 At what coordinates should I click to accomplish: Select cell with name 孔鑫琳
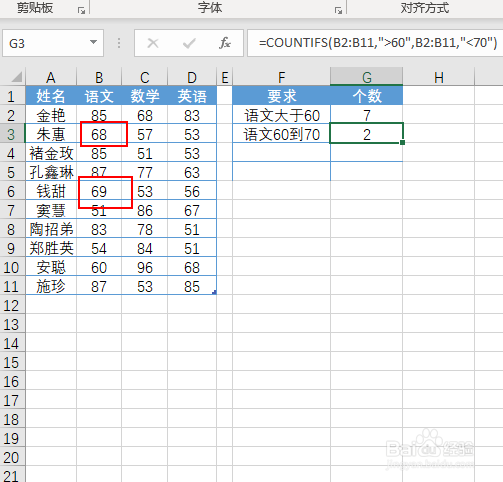click(x=51, y=172)
